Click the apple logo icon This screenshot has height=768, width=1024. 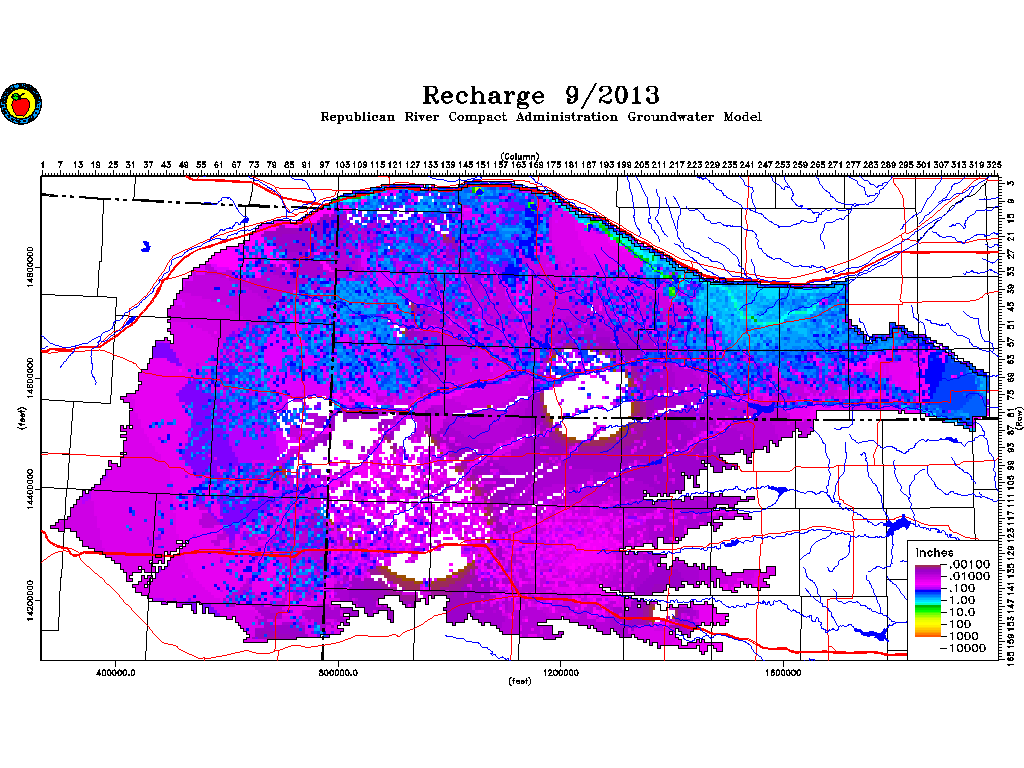(x=22, y=103)
